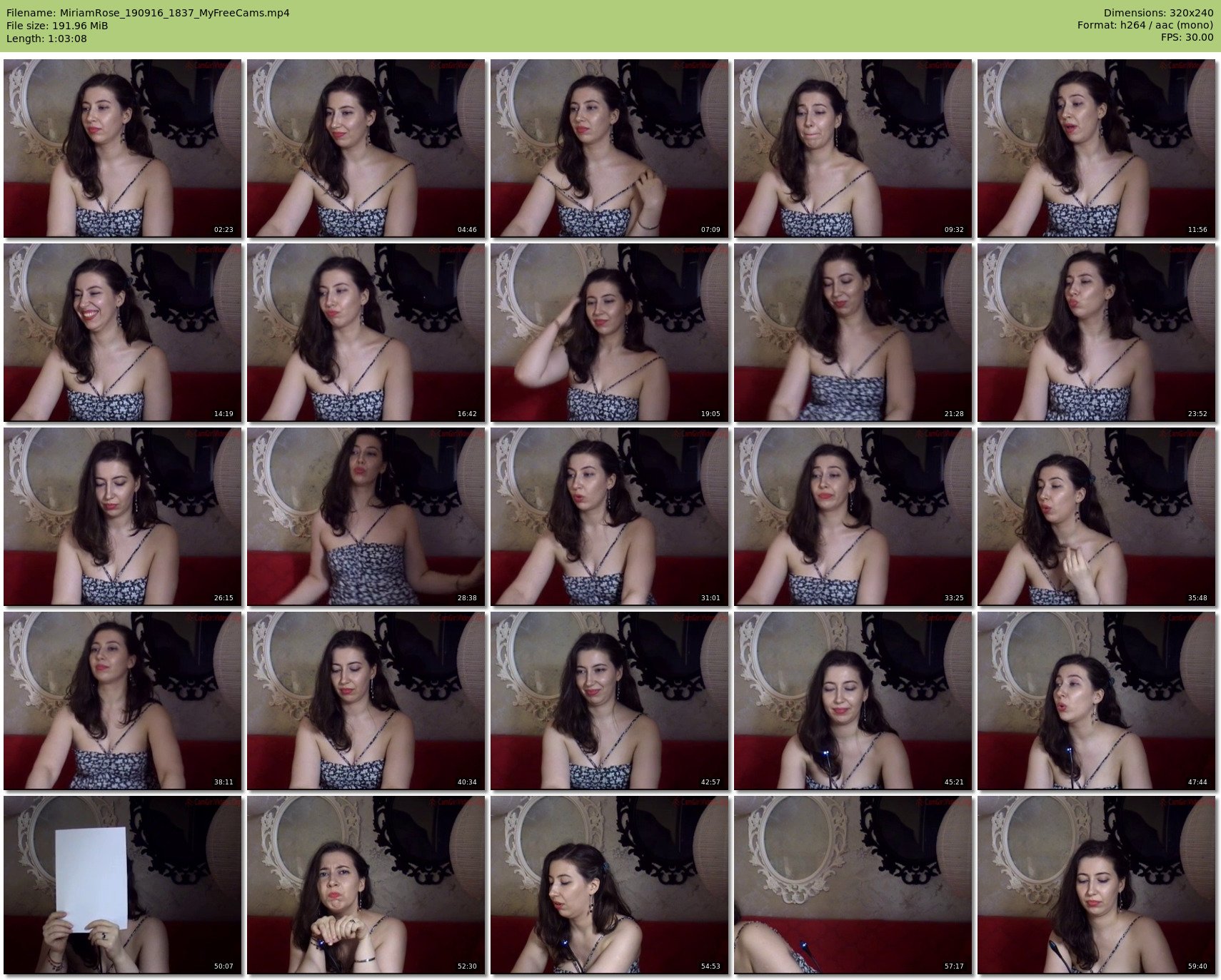1221x980 pixels.
Task: Pick the 31:01 video frame
Action: tap(610, 516)
